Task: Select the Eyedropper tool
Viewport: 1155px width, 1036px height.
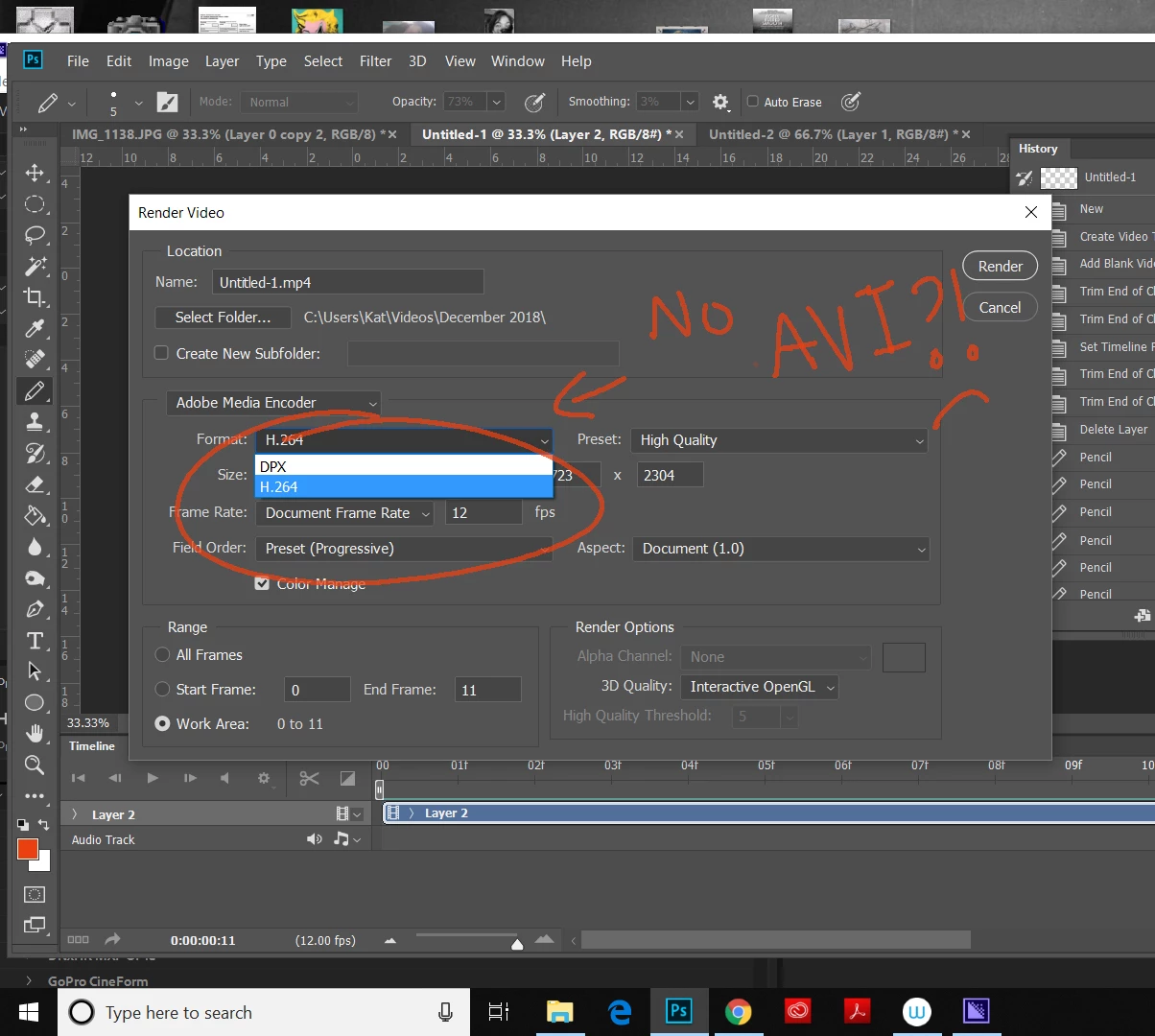Action: 35,329
